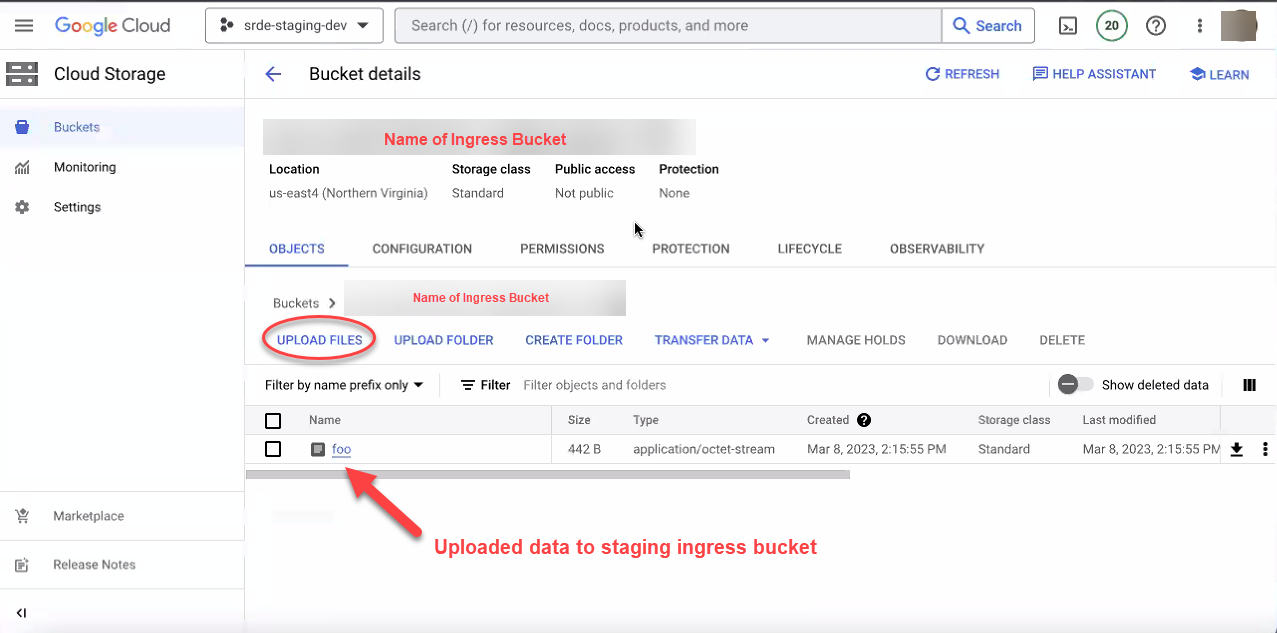Click the Filter lines icon

click(468, 385)
